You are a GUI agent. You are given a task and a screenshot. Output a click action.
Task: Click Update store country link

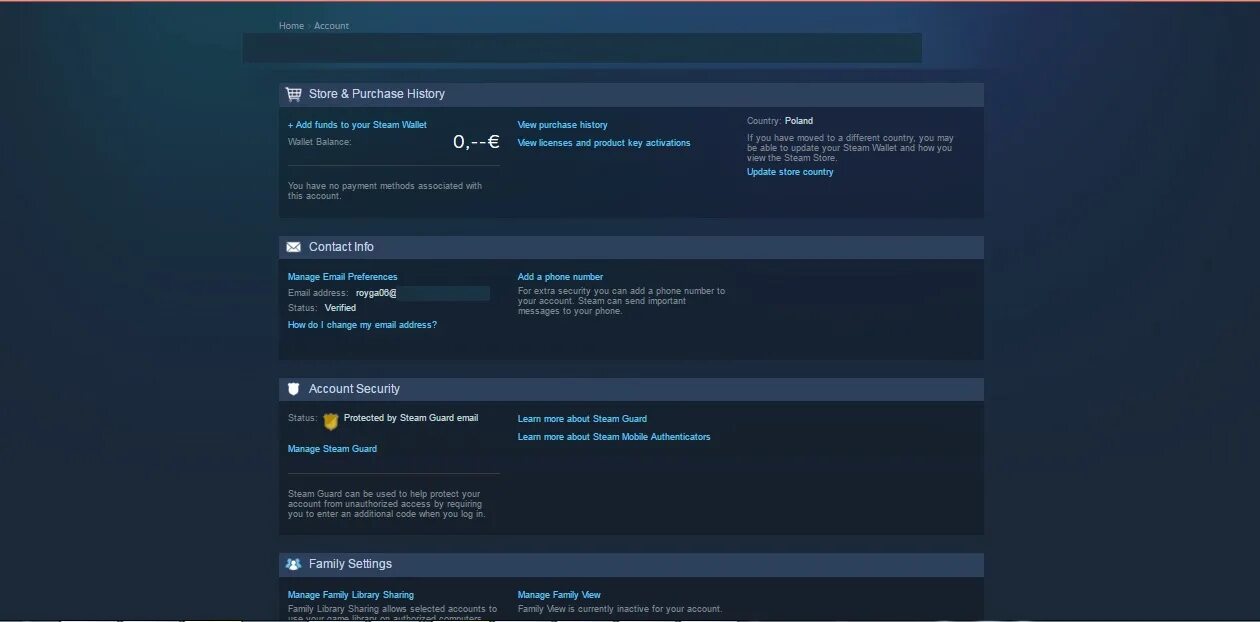click(790, 172)
